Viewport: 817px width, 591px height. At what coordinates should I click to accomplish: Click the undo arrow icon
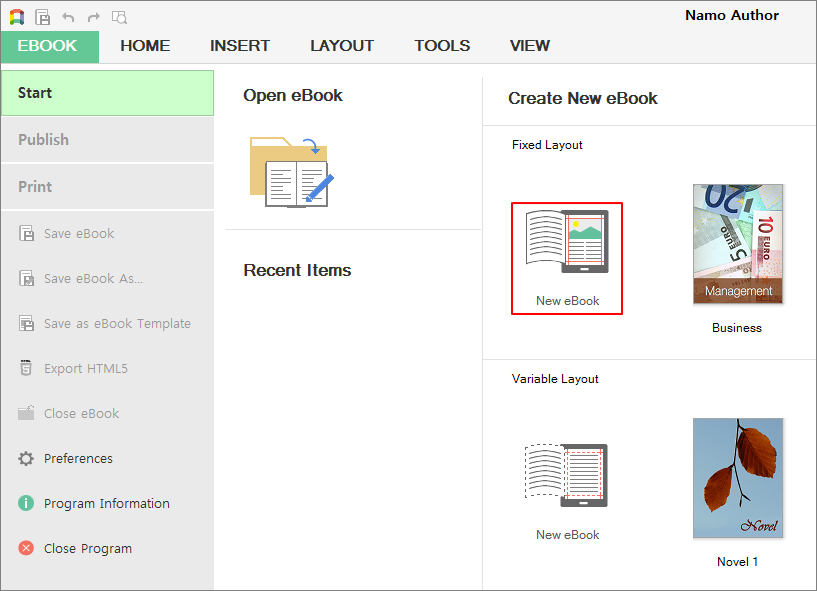(68, 17)
